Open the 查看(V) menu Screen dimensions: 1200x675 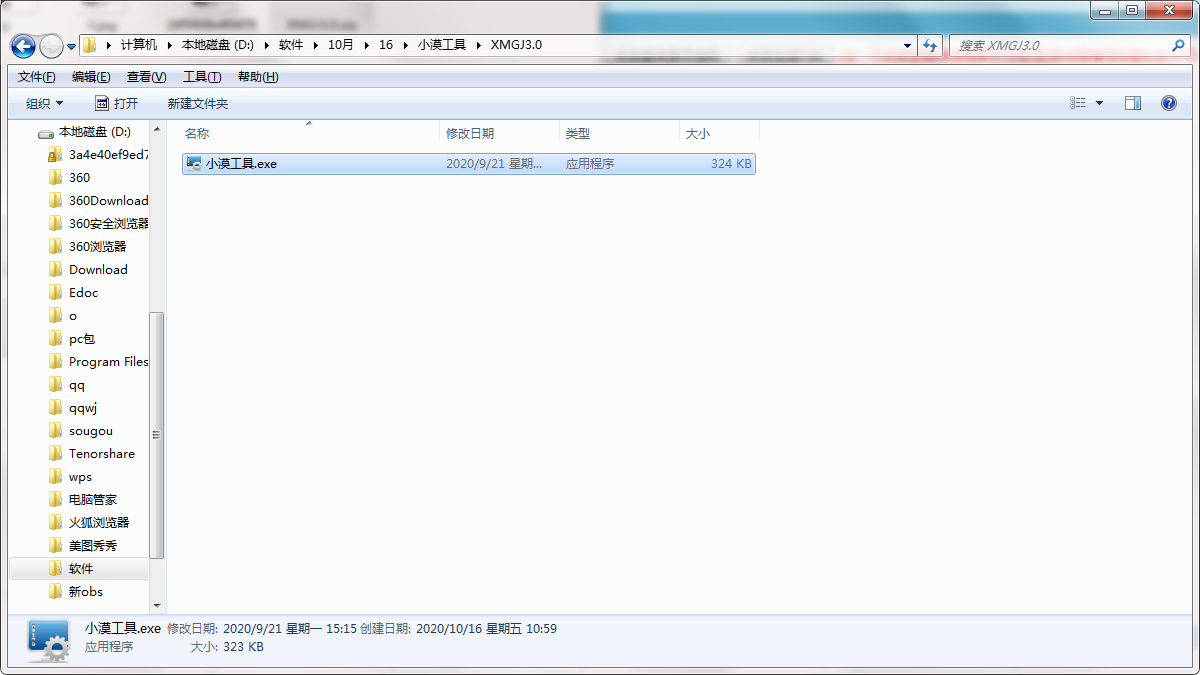[x=146, y=77]
